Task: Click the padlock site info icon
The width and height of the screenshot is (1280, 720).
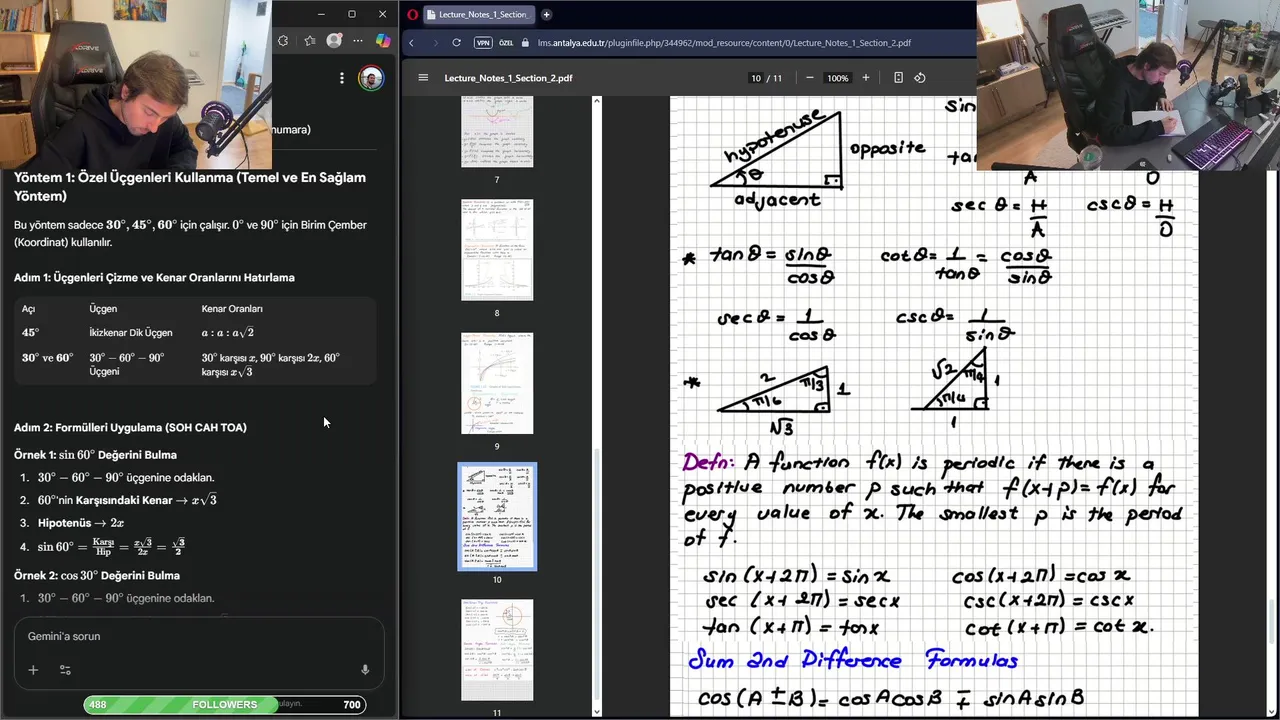Action: coord(526,43)
